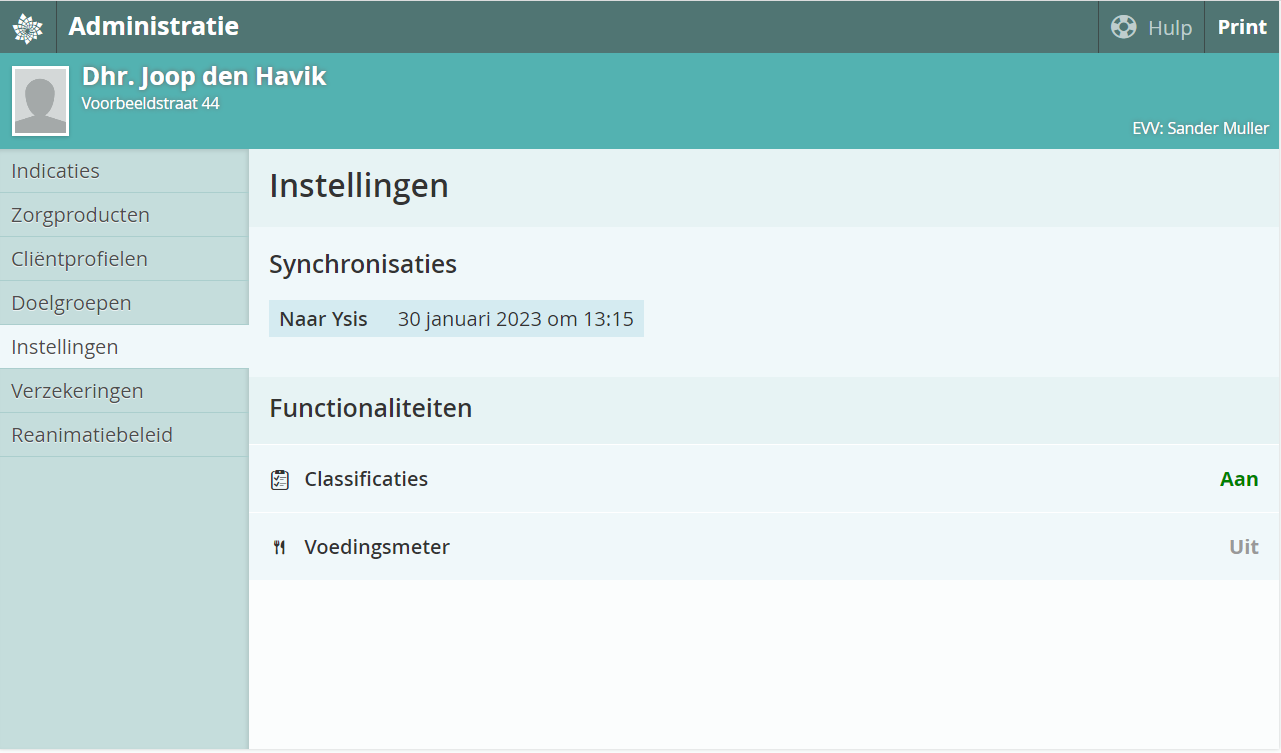The image size is (1281, 753).
Task: Open the client profile photo avatar
Action: (40, 101)
